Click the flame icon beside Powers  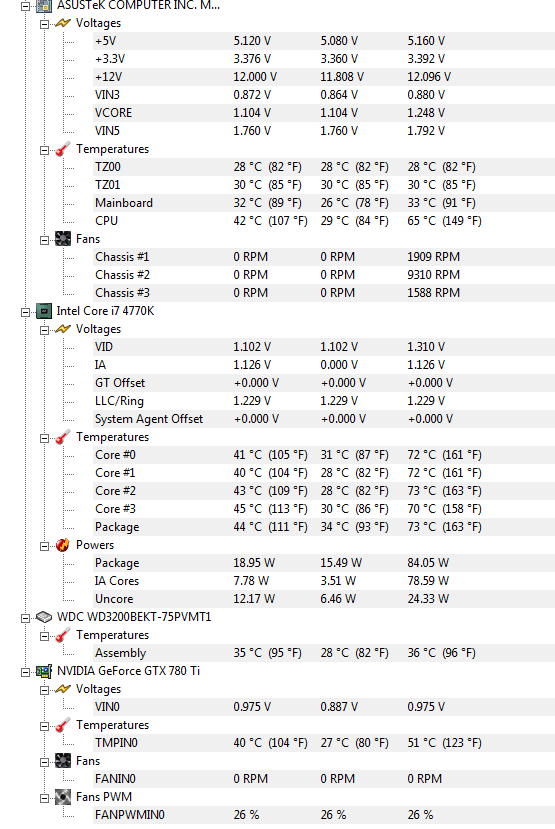(x=63, y=545)
